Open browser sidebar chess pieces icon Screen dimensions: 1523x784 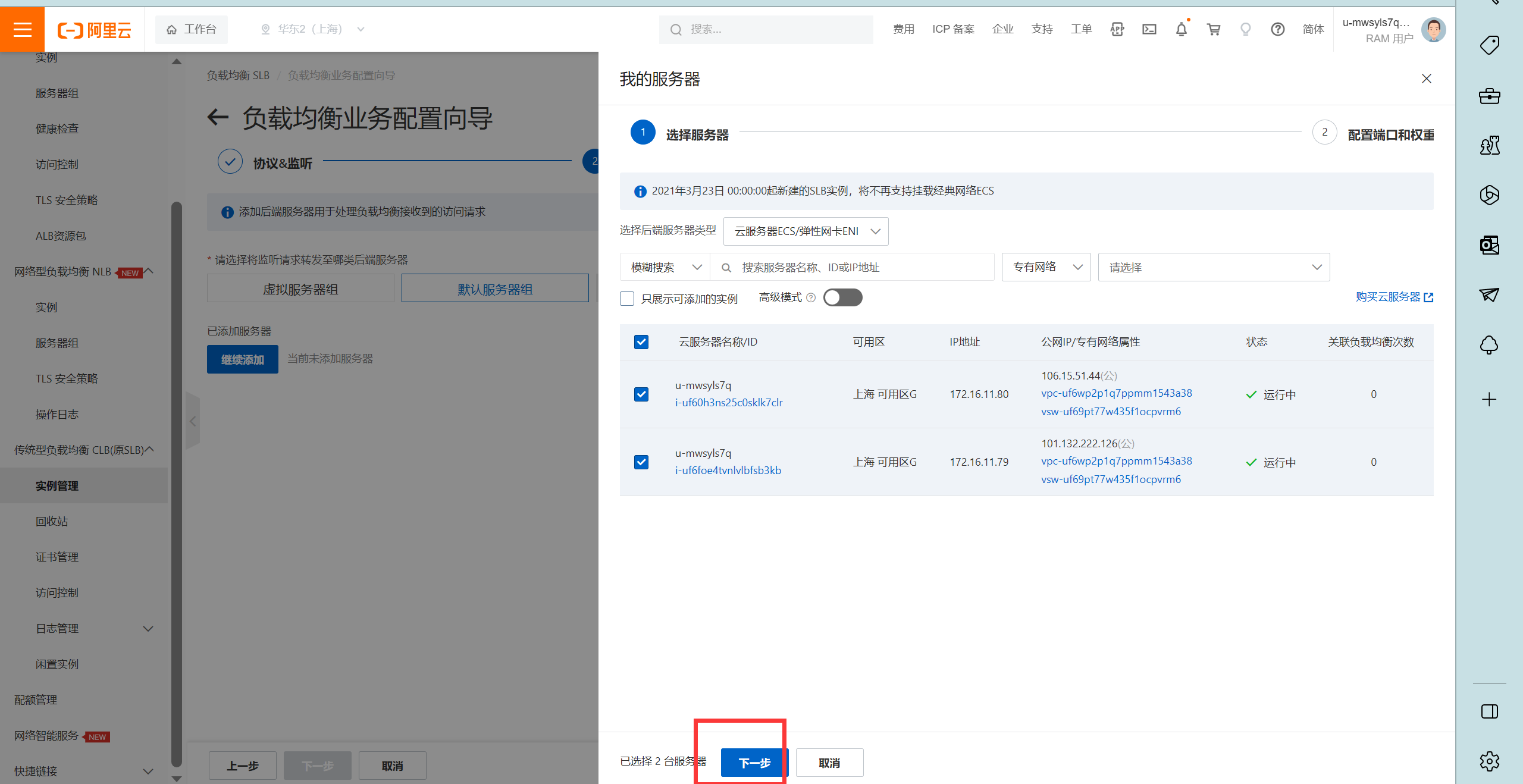[x=1490, y=145]
